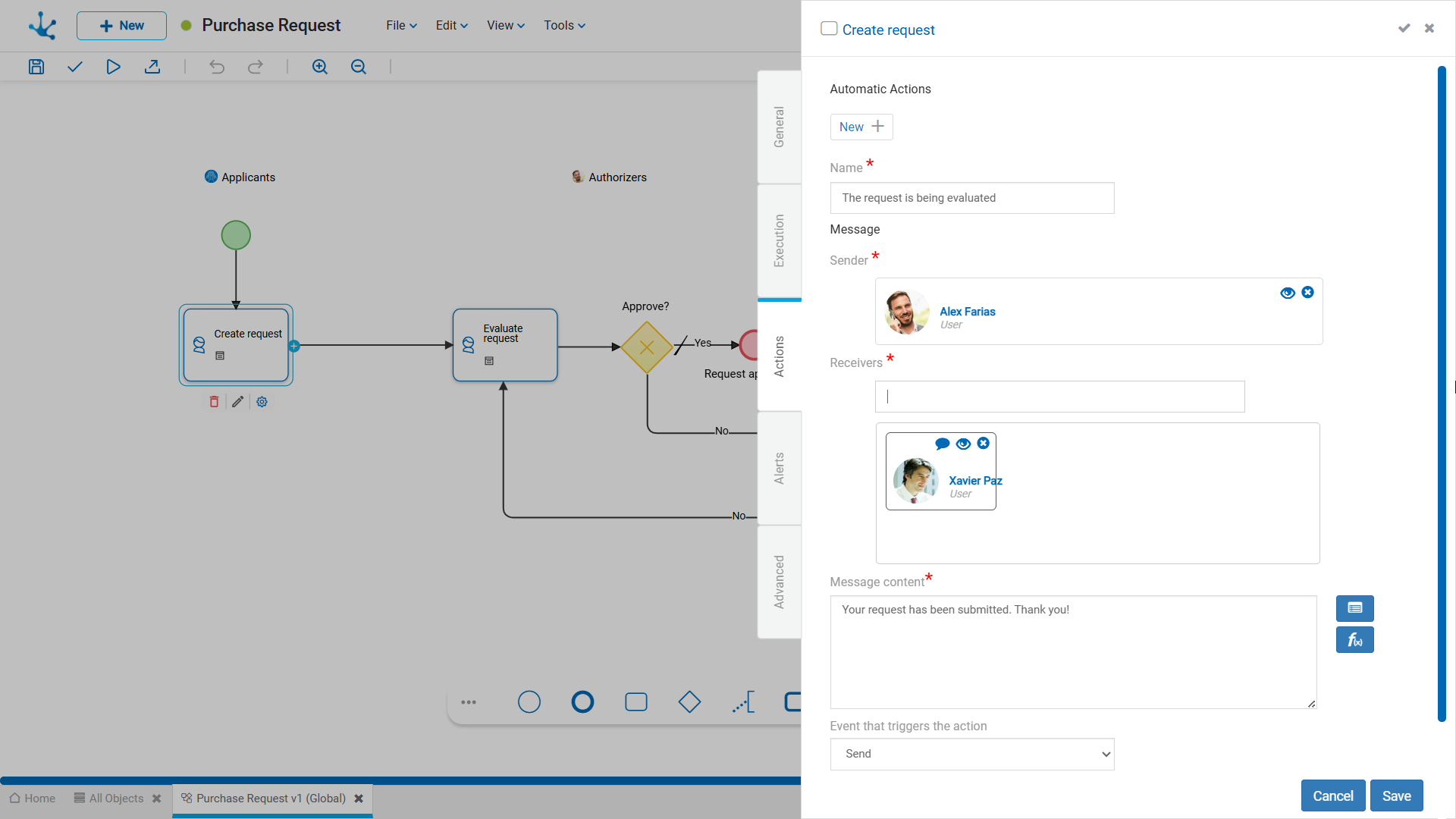
Task: Click the export/share icon in toolbar
Action: 152,67
